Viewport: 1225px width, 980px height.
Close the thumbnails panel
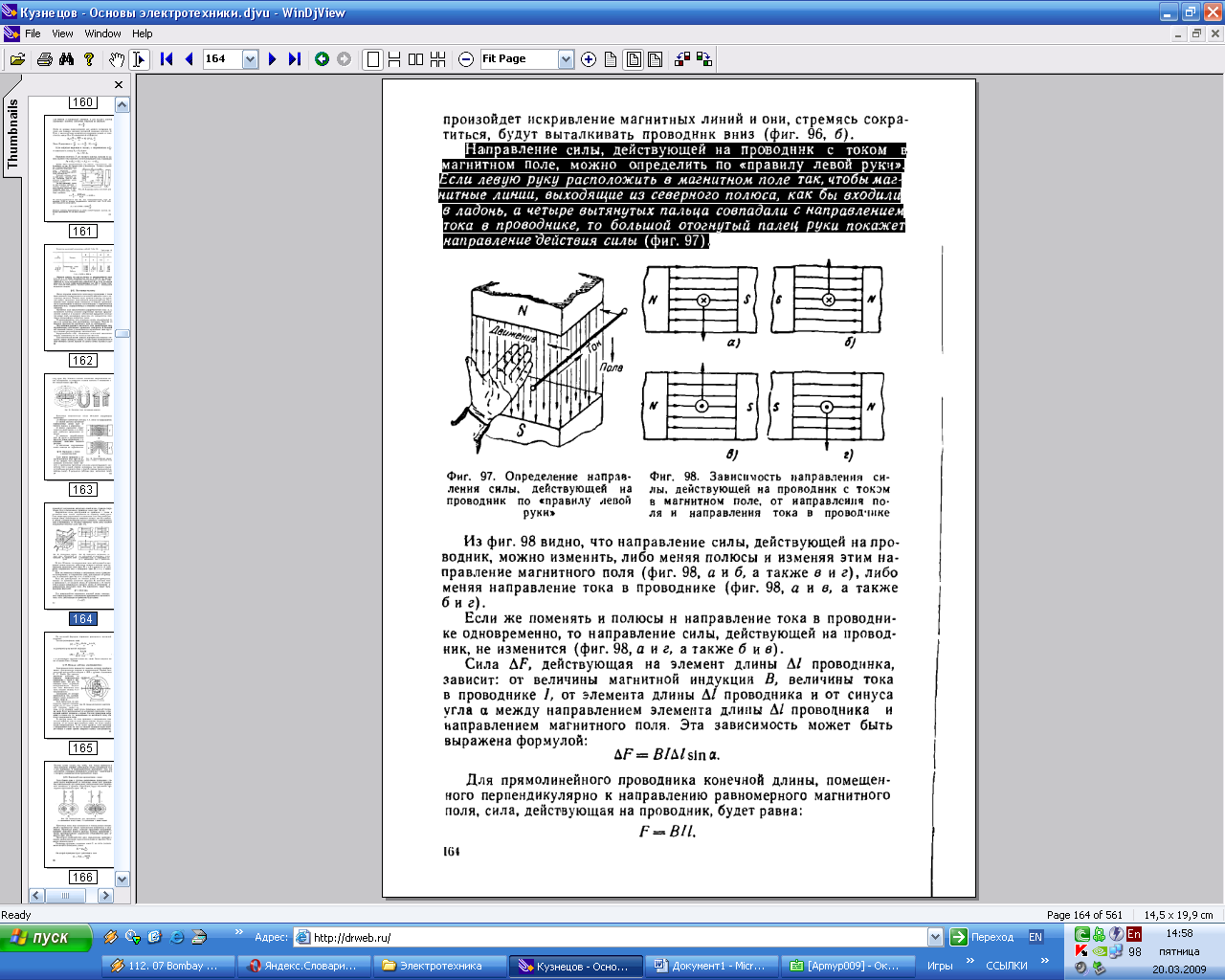pyautogui.click(x=119, y=85)
